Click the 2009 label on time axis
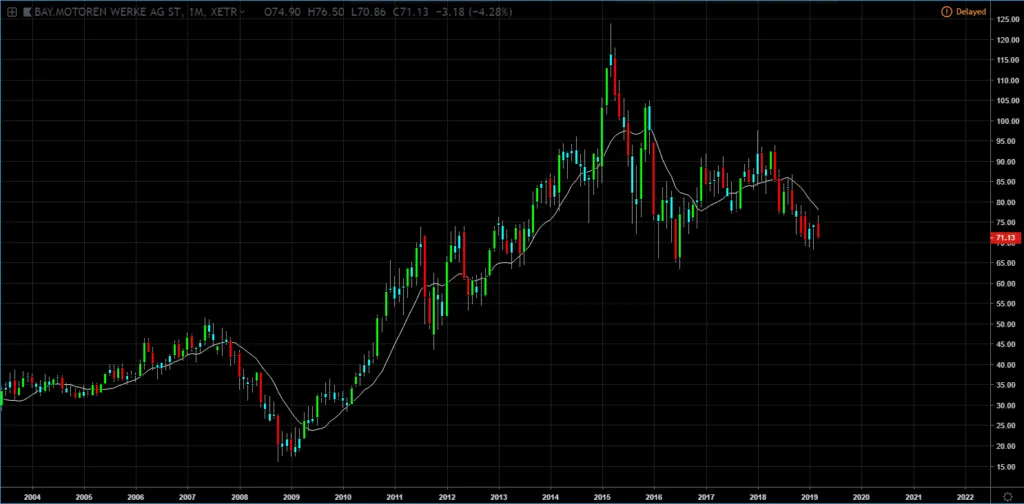 point(291,496)
